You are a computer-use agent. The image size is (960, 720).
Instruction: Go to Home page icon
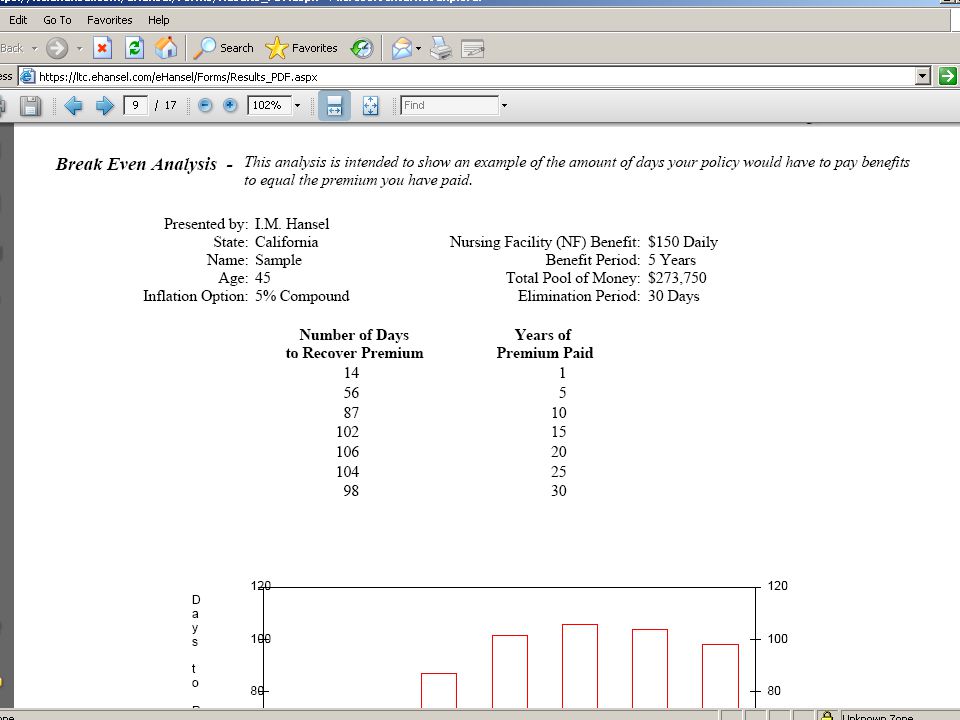(166, 48)
